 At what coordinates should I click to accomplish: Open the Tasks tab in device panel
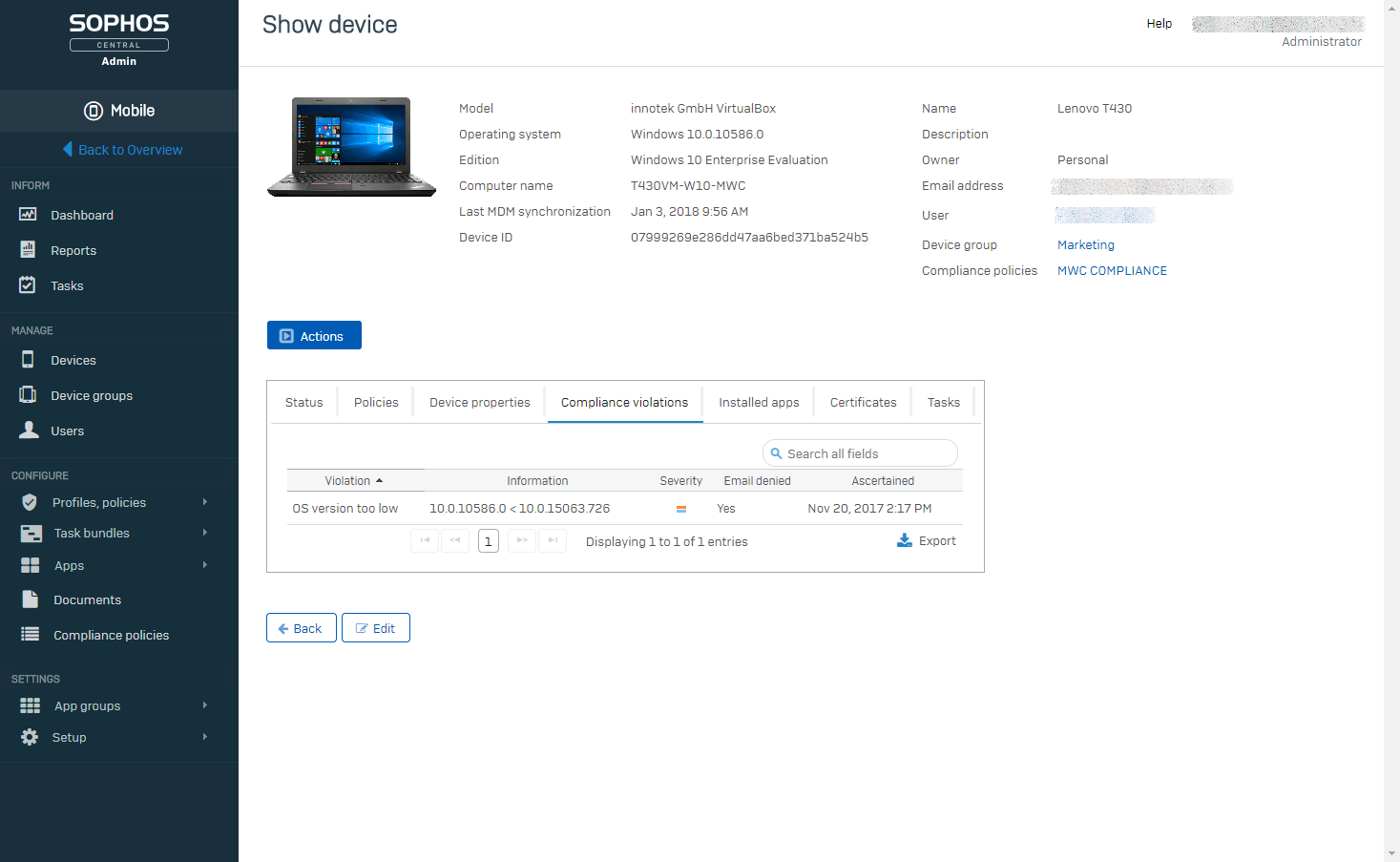[x=944, y=402]
